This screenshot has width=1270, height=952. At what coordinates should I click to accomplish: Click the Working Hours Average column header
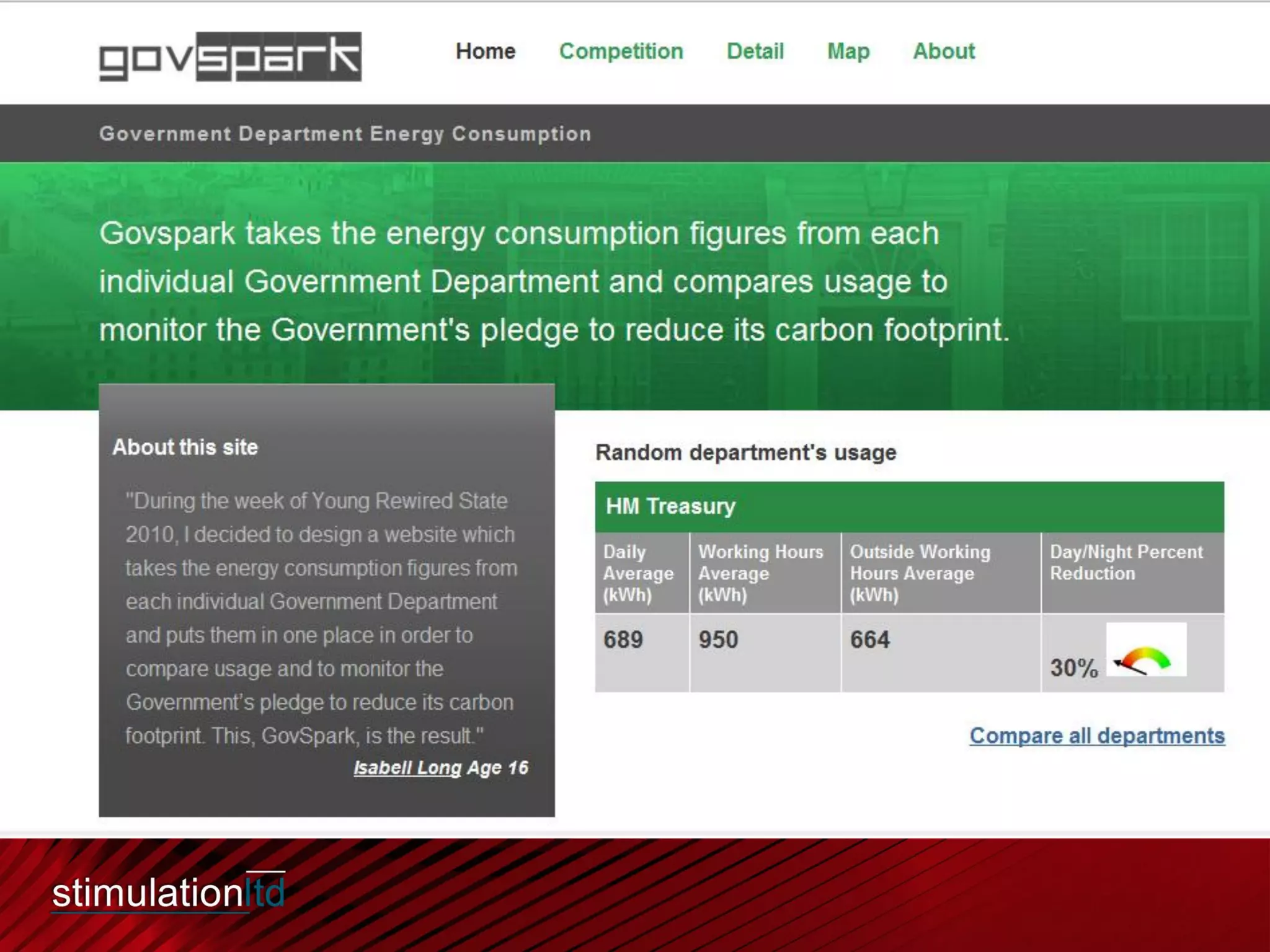[760, 573]
